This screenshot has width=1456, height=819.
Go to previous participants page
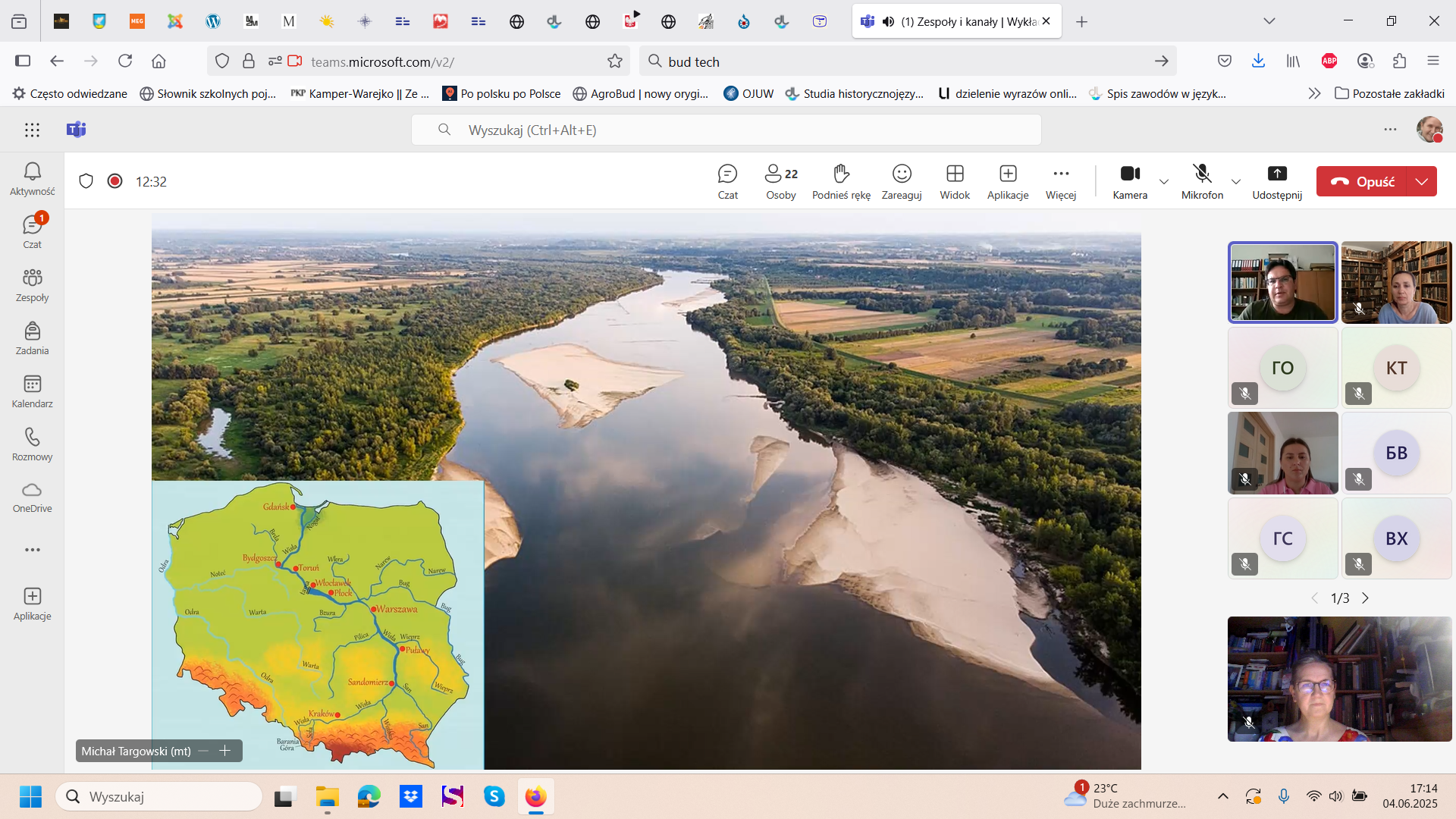pos(1315,598)
